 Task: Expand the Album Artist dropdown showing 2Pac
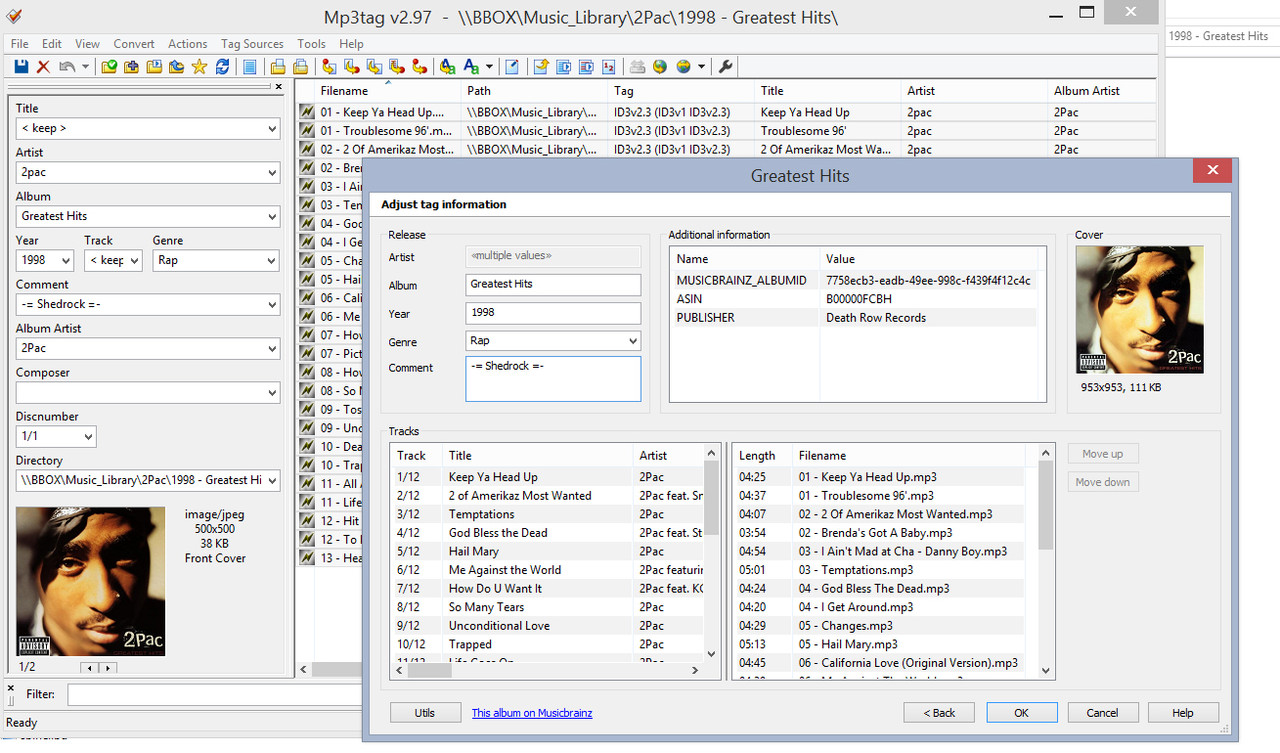pyautogui.click(x=271, y=349)
